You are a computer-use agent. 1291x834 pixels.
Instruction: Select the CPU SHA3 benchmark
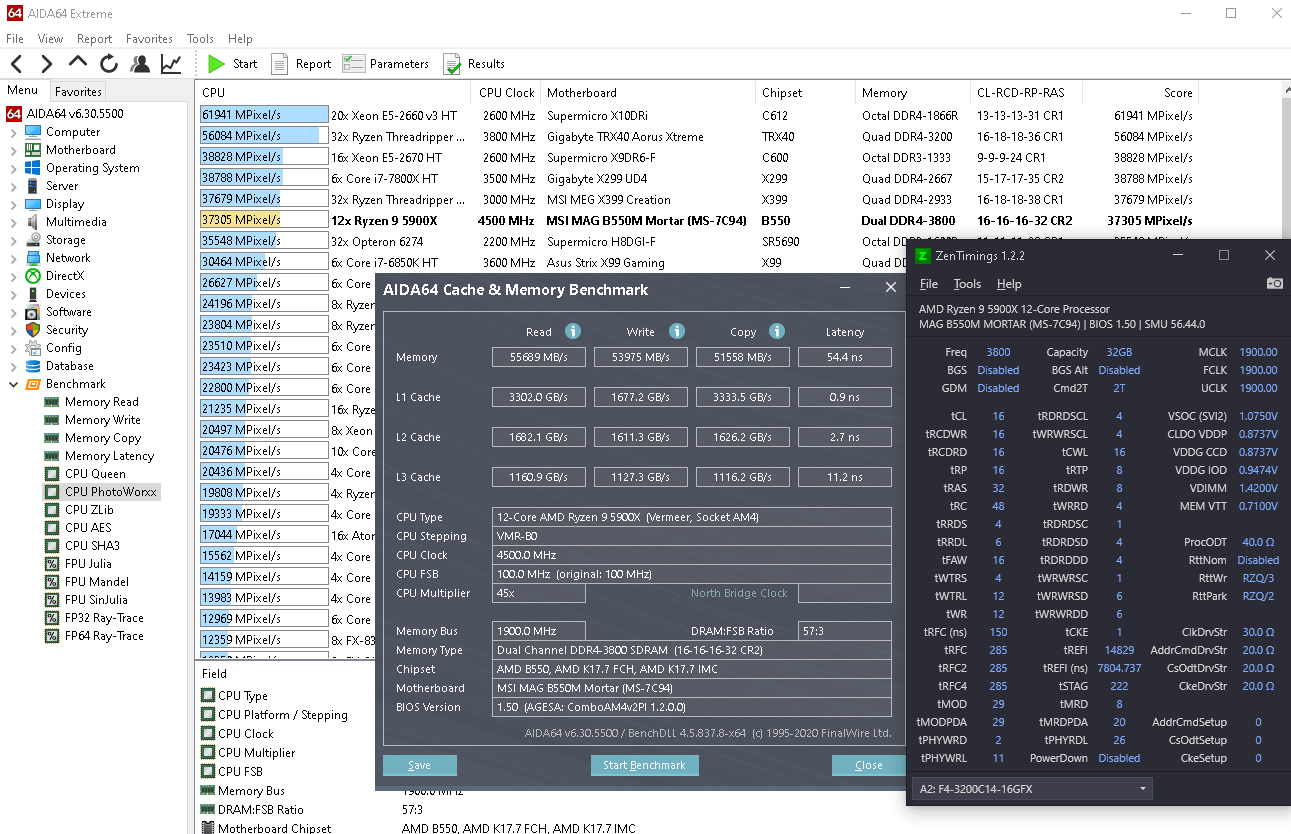pyautogui.click(x=92, y=546)
